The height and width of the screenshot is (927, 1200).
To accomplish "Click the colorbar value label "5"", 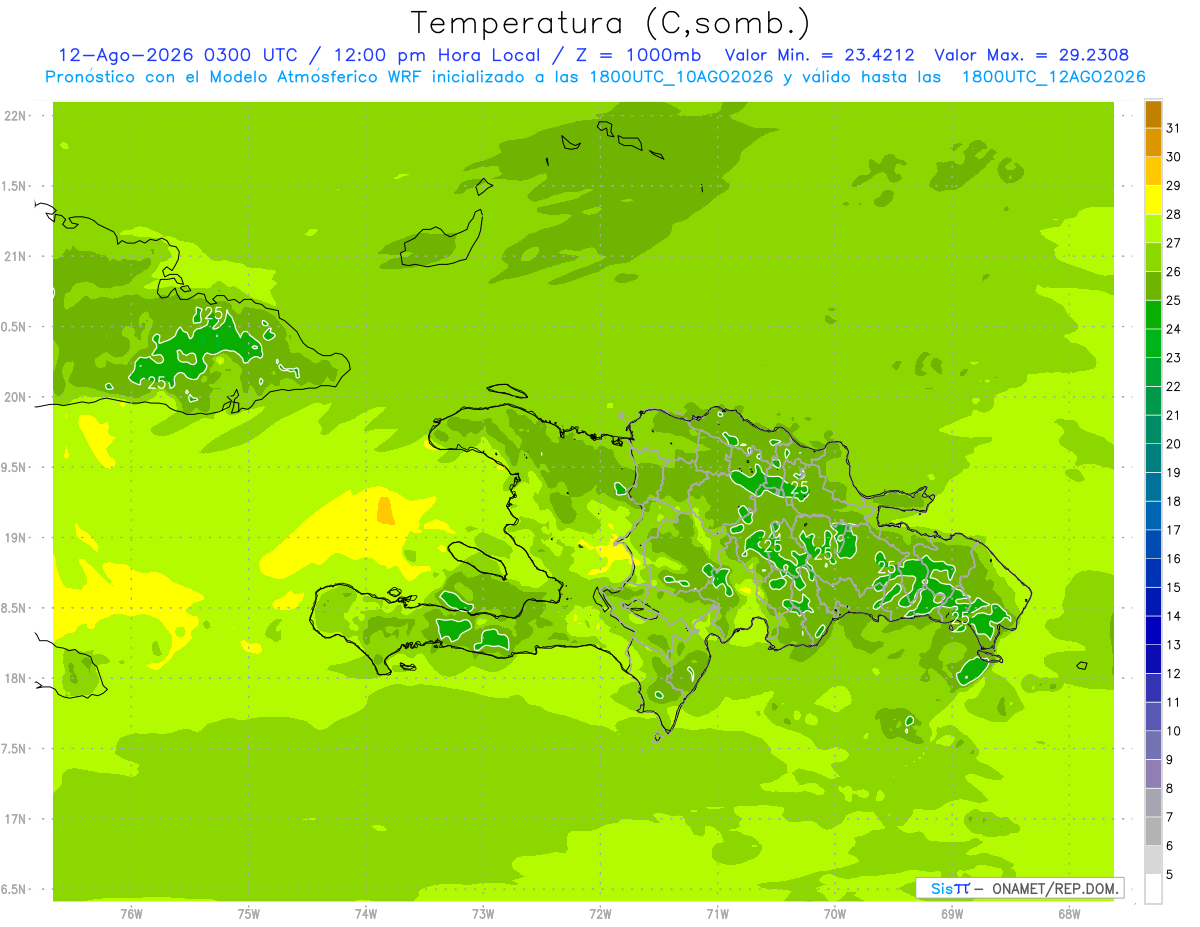I will click(1170, 875).
